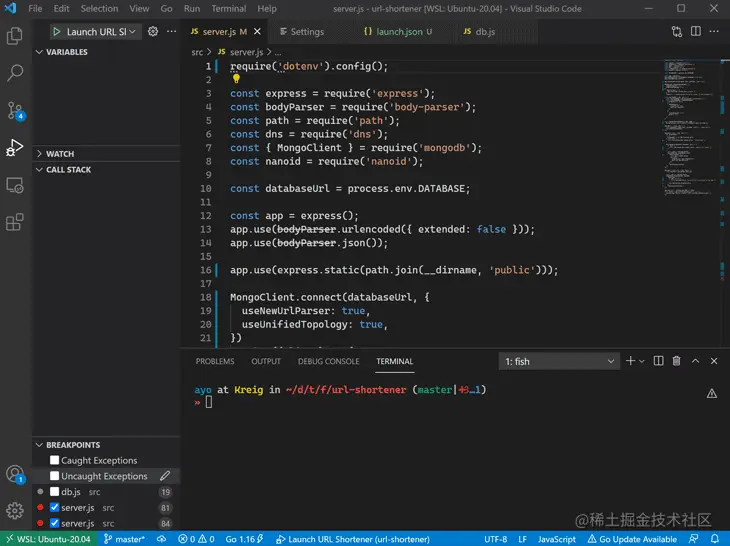Open the File menu

35,8
